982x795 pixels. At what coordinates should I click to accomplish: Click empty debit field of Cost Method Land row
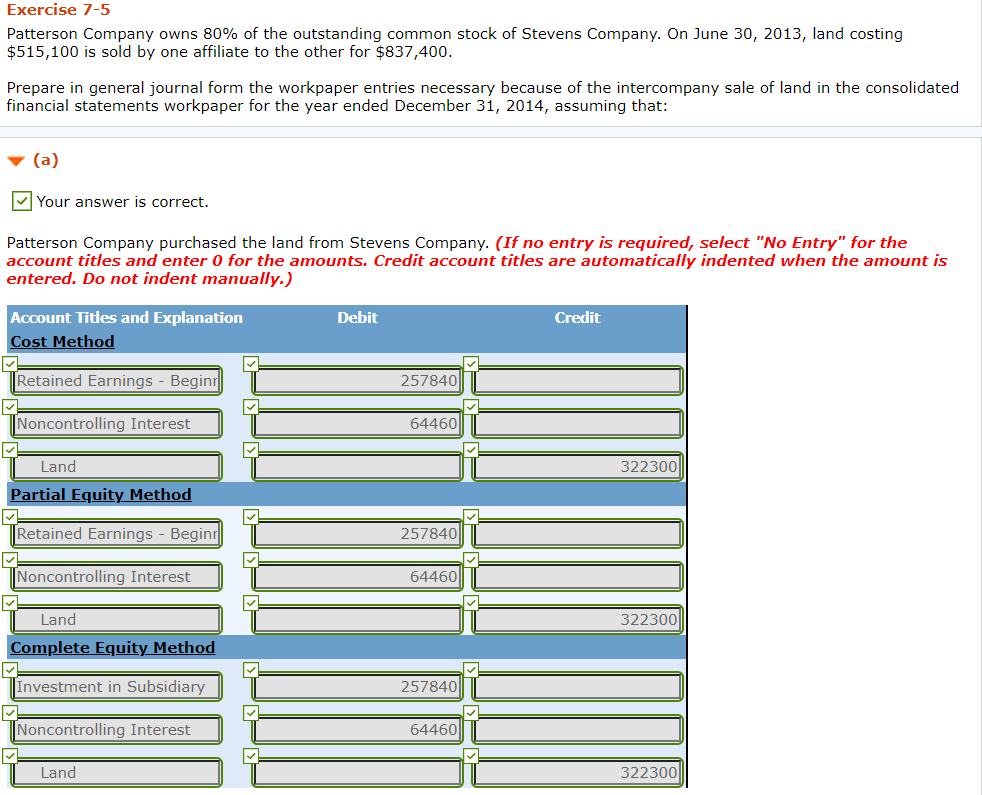[x=357, y=467]
